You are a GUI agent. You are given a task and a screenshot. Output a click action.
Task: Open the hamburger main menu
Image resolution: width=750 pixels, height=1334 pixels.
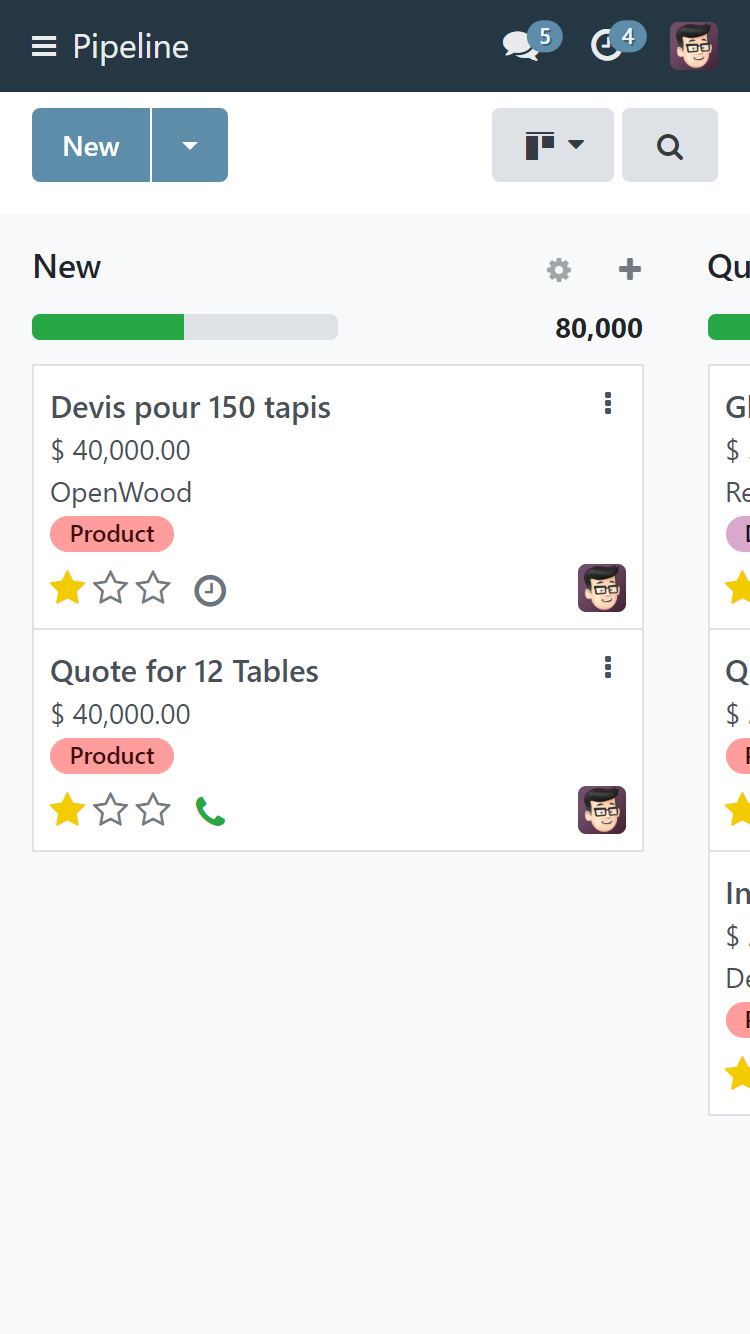click(x=44, y=46)
